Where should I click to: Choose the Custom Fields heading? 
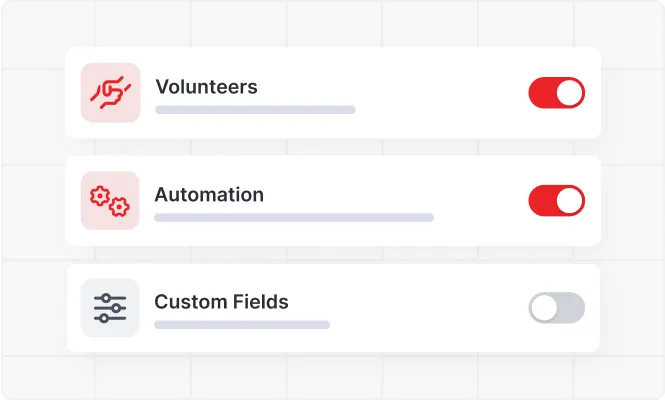pos(221,301)
